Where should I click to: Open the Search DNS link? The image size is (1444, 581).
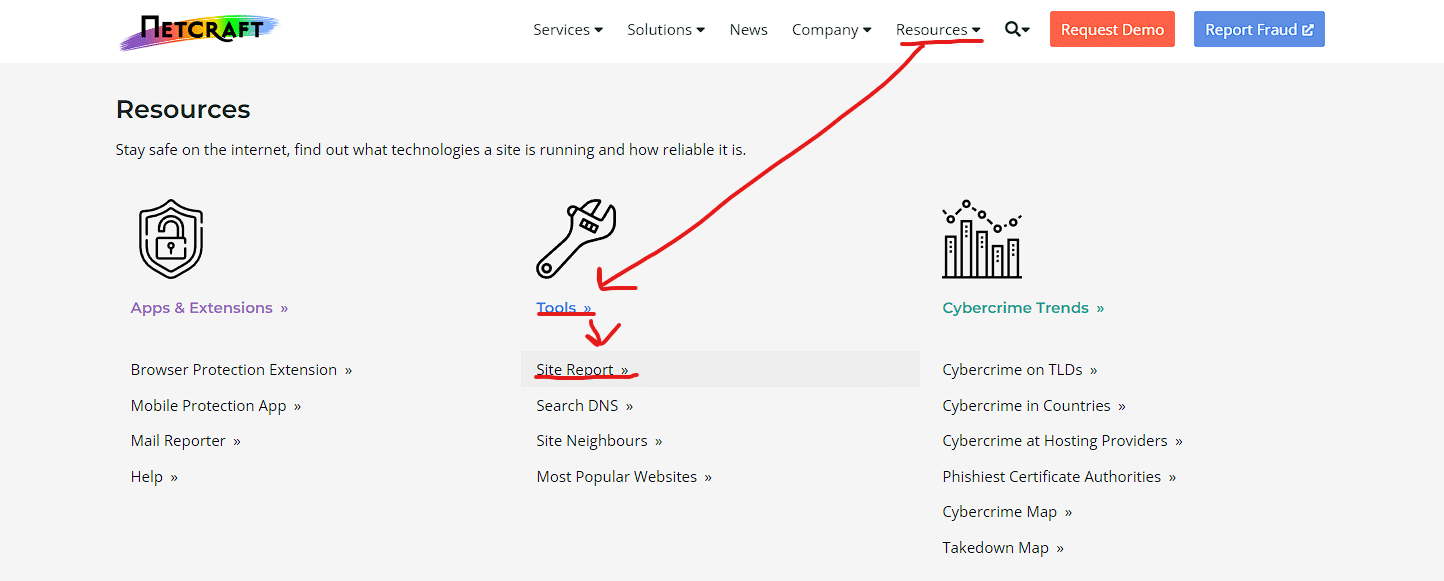coord(577,405)
